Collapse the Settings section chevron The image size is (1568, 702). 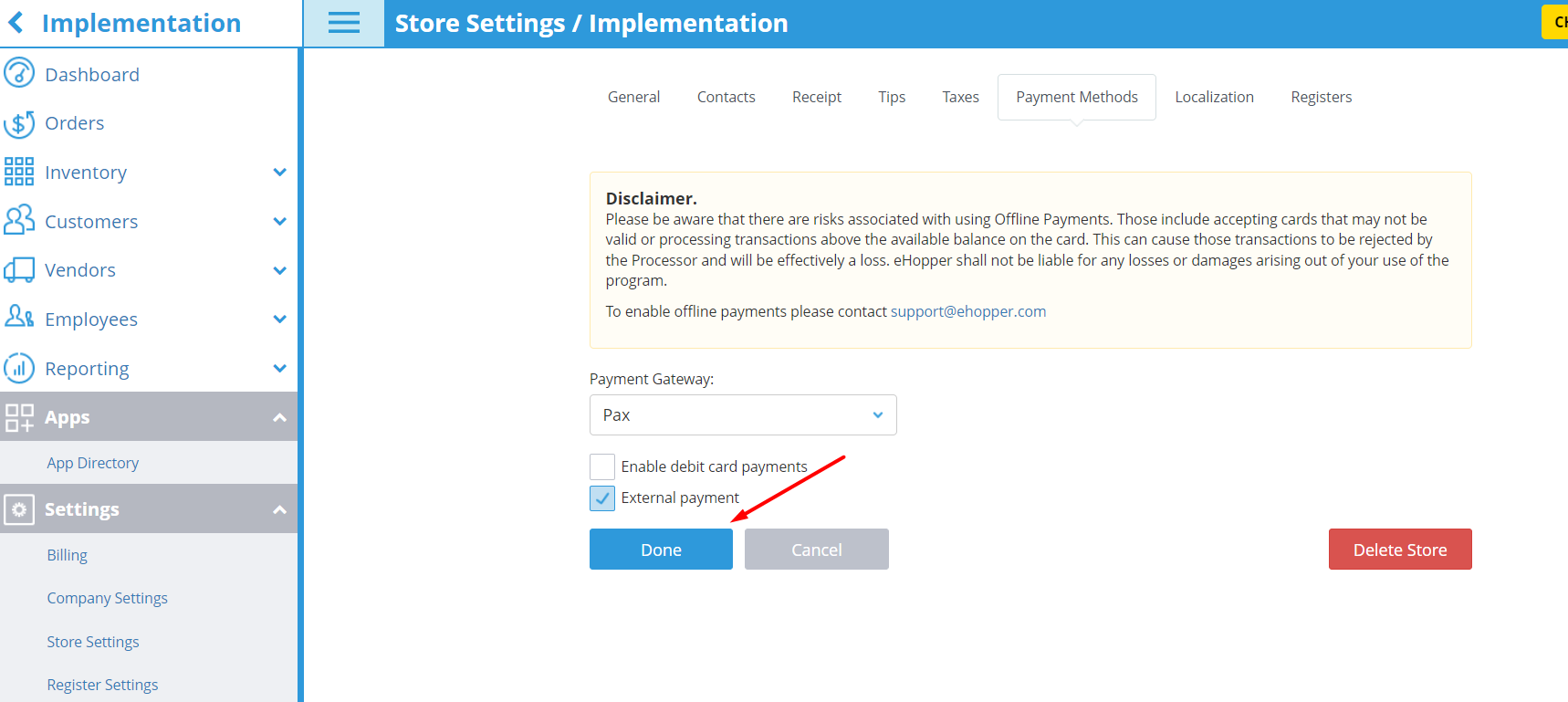pyautogui.click(x=280, y=509)
